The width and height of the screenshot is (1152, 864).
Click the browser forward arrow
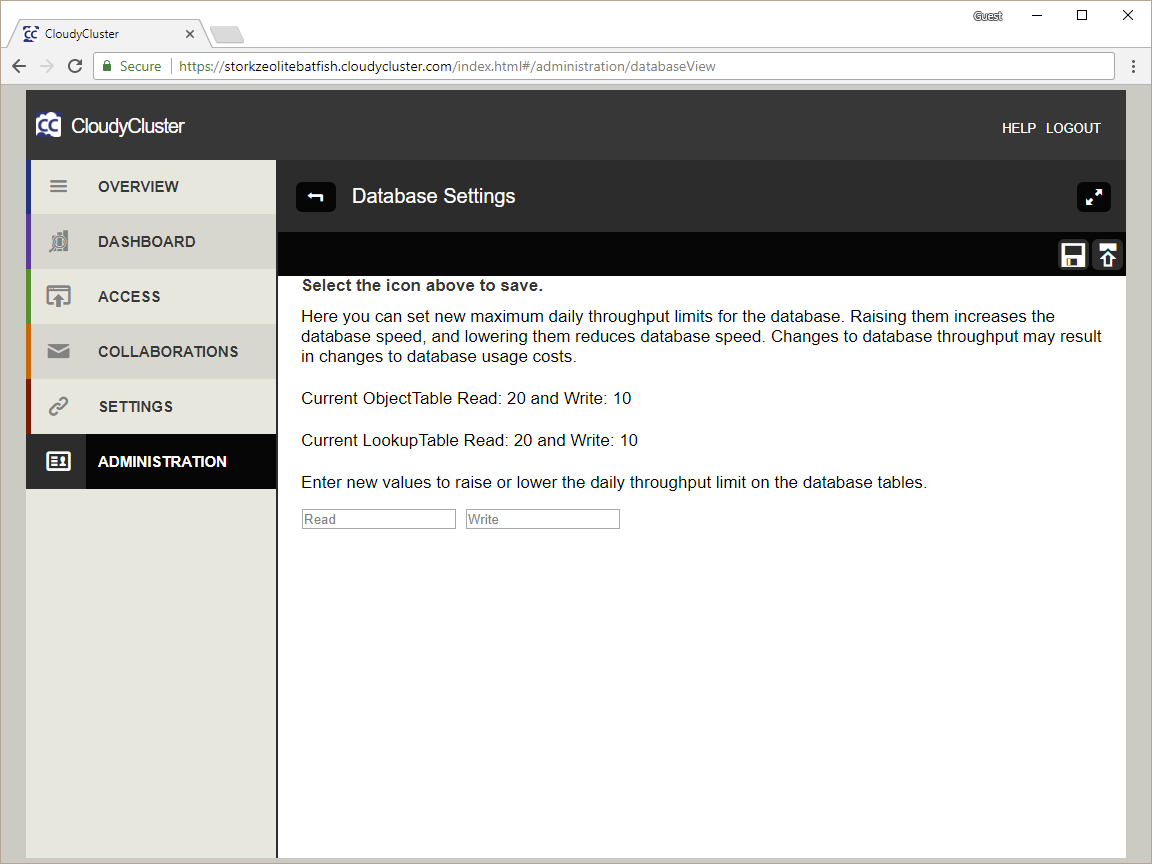coord(47,66)
